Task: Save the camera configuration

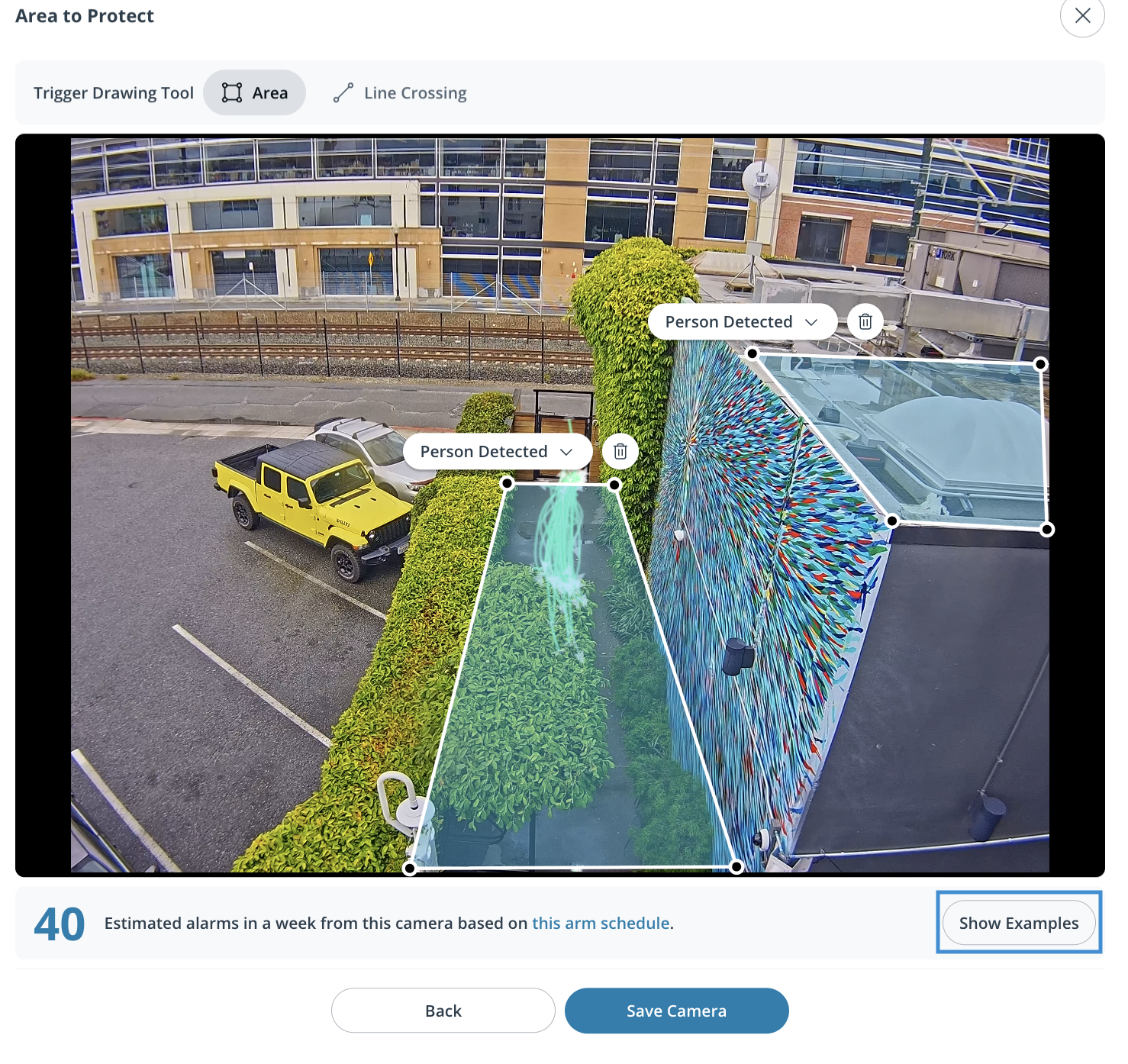Action: 676,1011
